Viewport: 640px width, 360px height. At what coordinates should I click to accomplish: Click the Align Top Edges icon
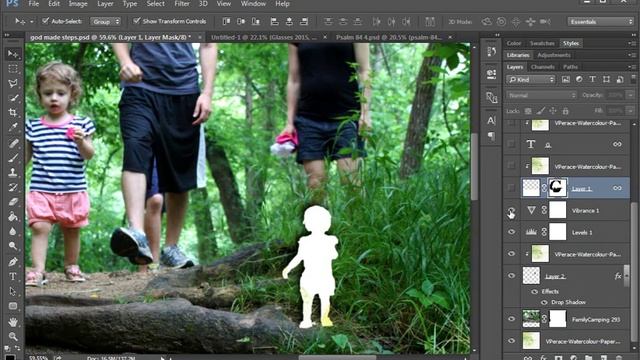coord(226,21)
